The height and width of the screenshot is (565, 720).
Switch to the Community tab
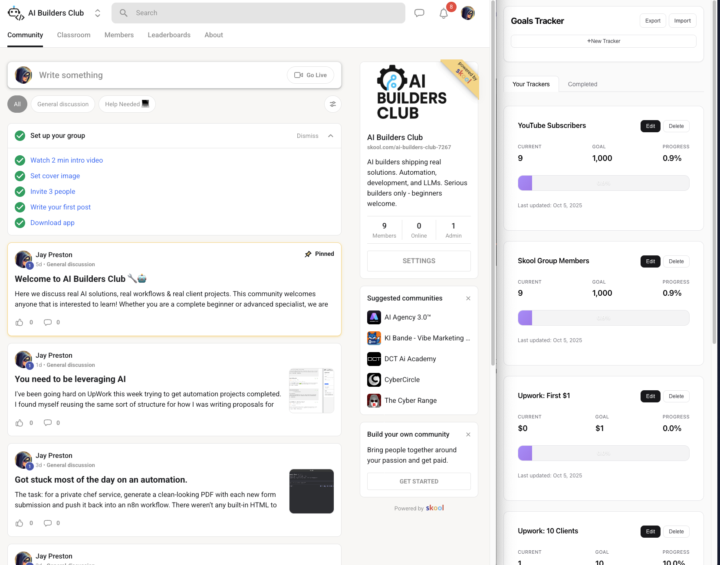pyautogui.click(x=25, y=35)
